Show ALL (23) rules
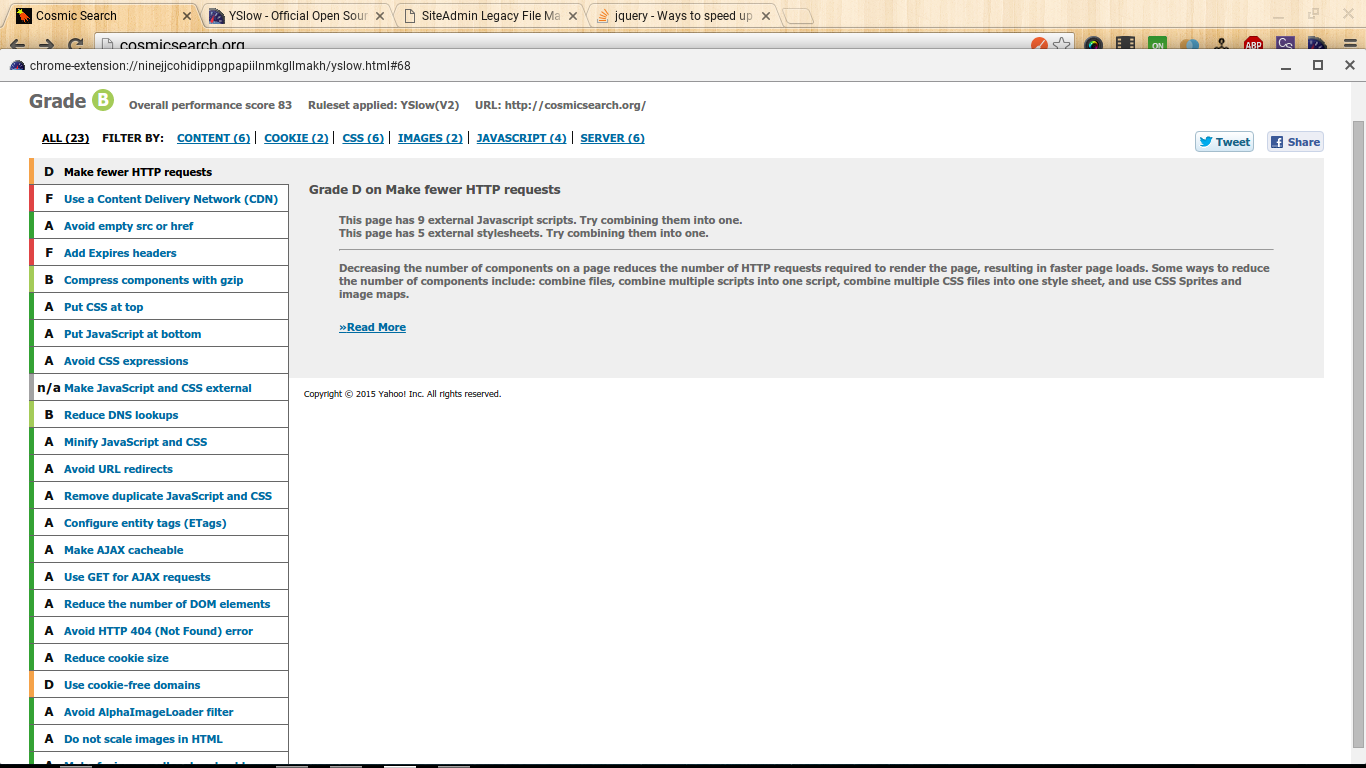 tap(65, 138)
